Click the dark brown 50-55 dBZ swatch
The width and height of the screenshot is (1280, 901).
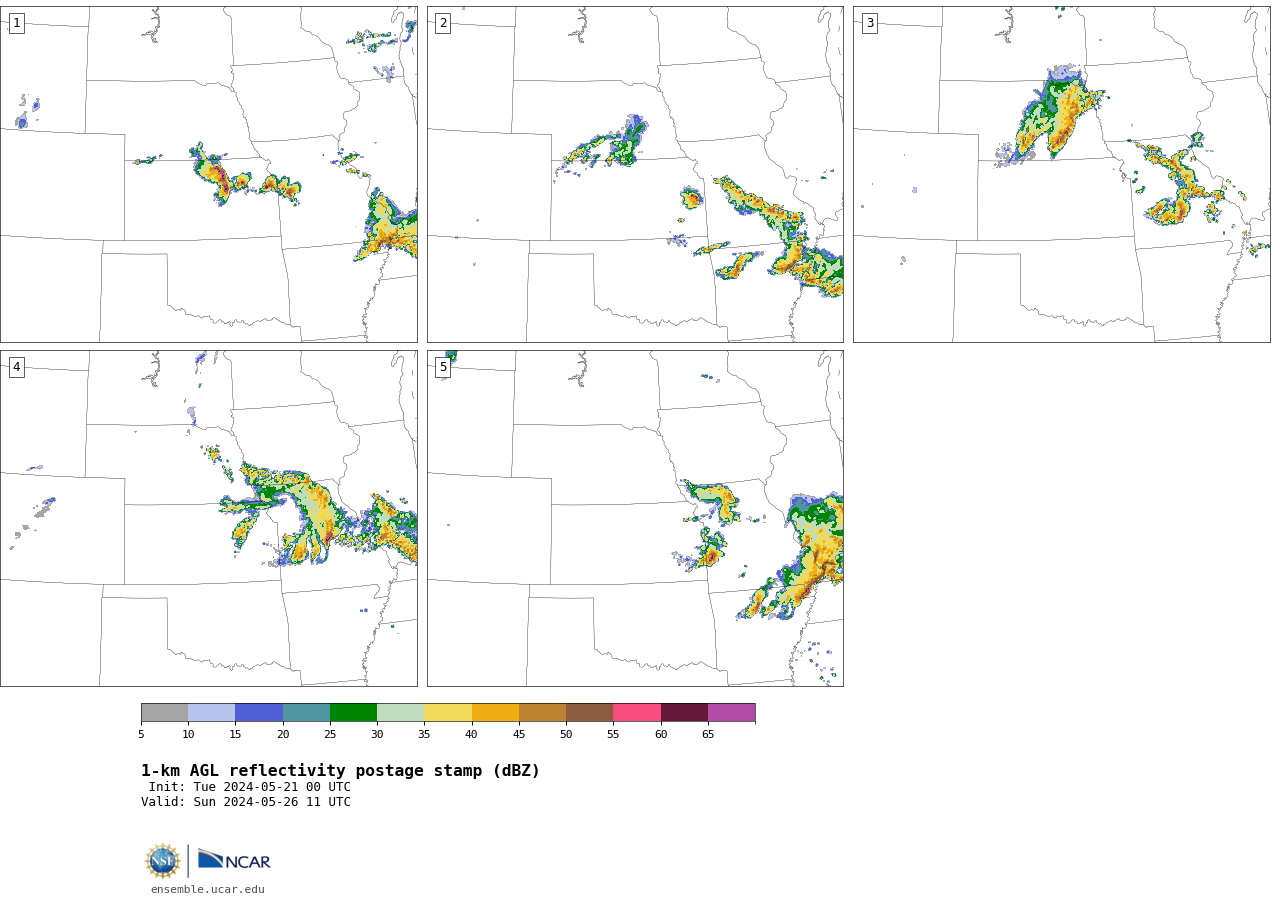(589, 713)
